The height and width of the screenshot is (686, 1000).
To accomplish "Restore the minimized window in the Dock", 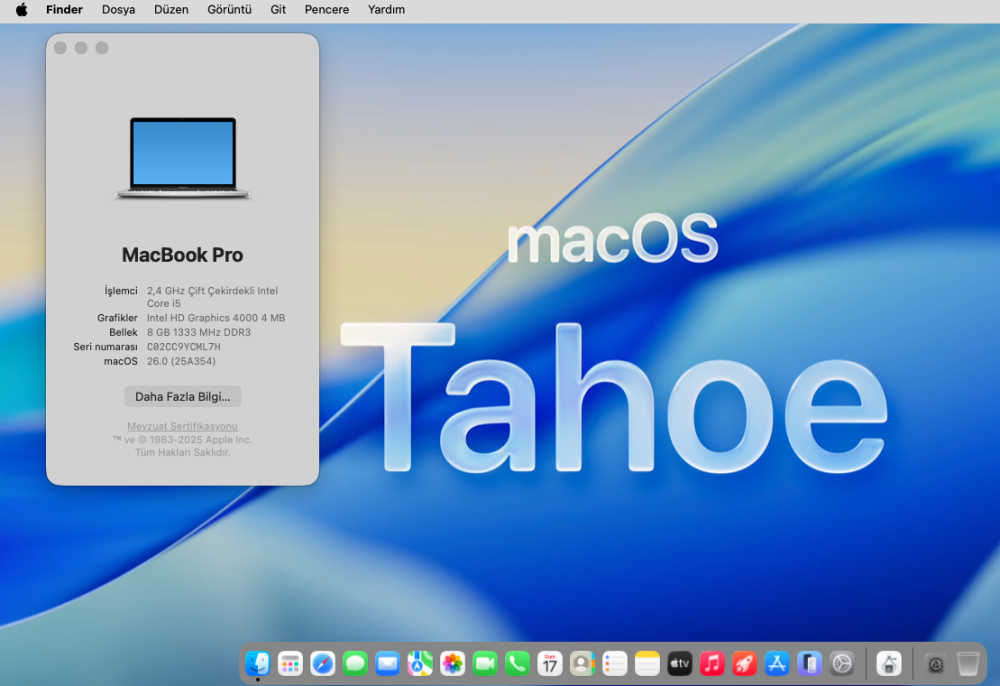I will tap(936, 664).
